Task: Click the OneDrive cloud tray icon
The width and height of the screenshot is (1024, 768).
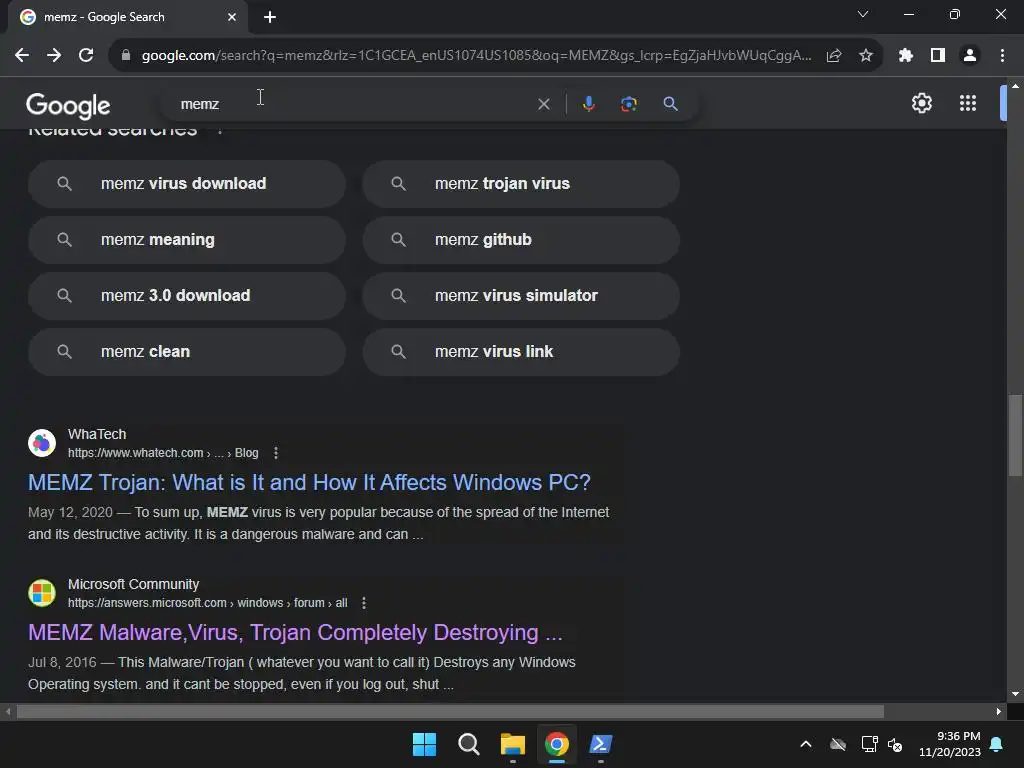Action: [x=838, y=744]
